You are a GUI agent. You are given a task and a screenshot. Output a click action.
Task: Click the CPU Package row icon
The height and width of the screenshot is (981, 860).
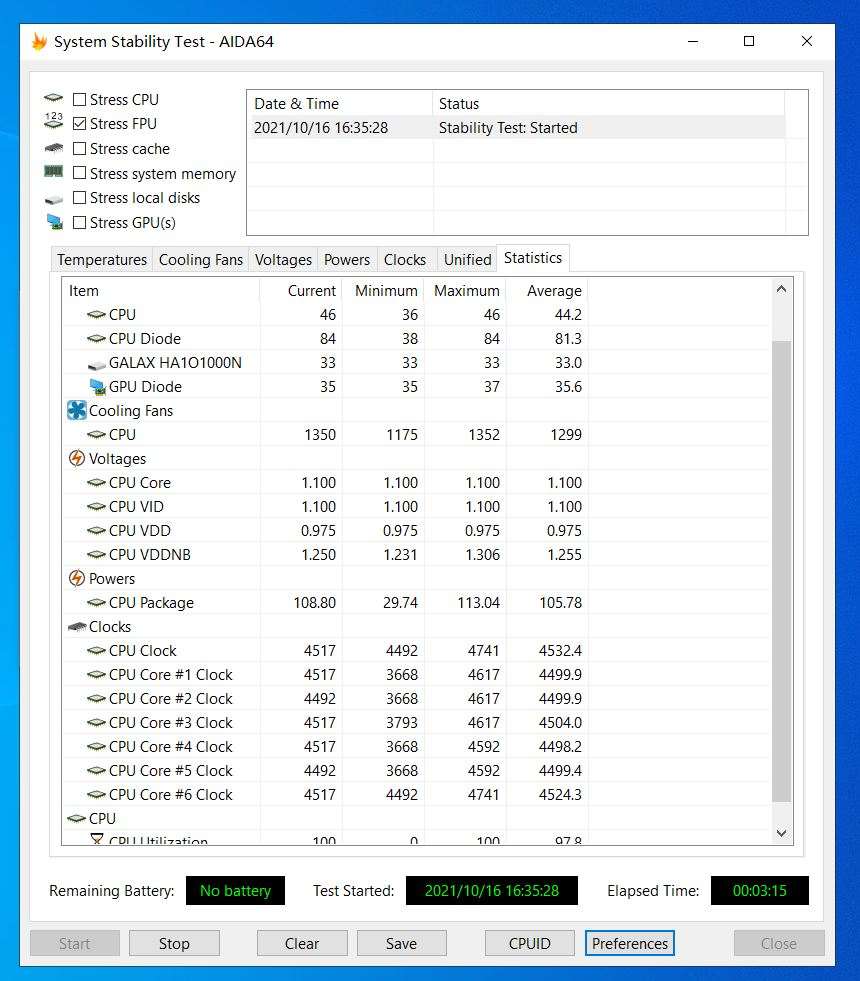96,602
